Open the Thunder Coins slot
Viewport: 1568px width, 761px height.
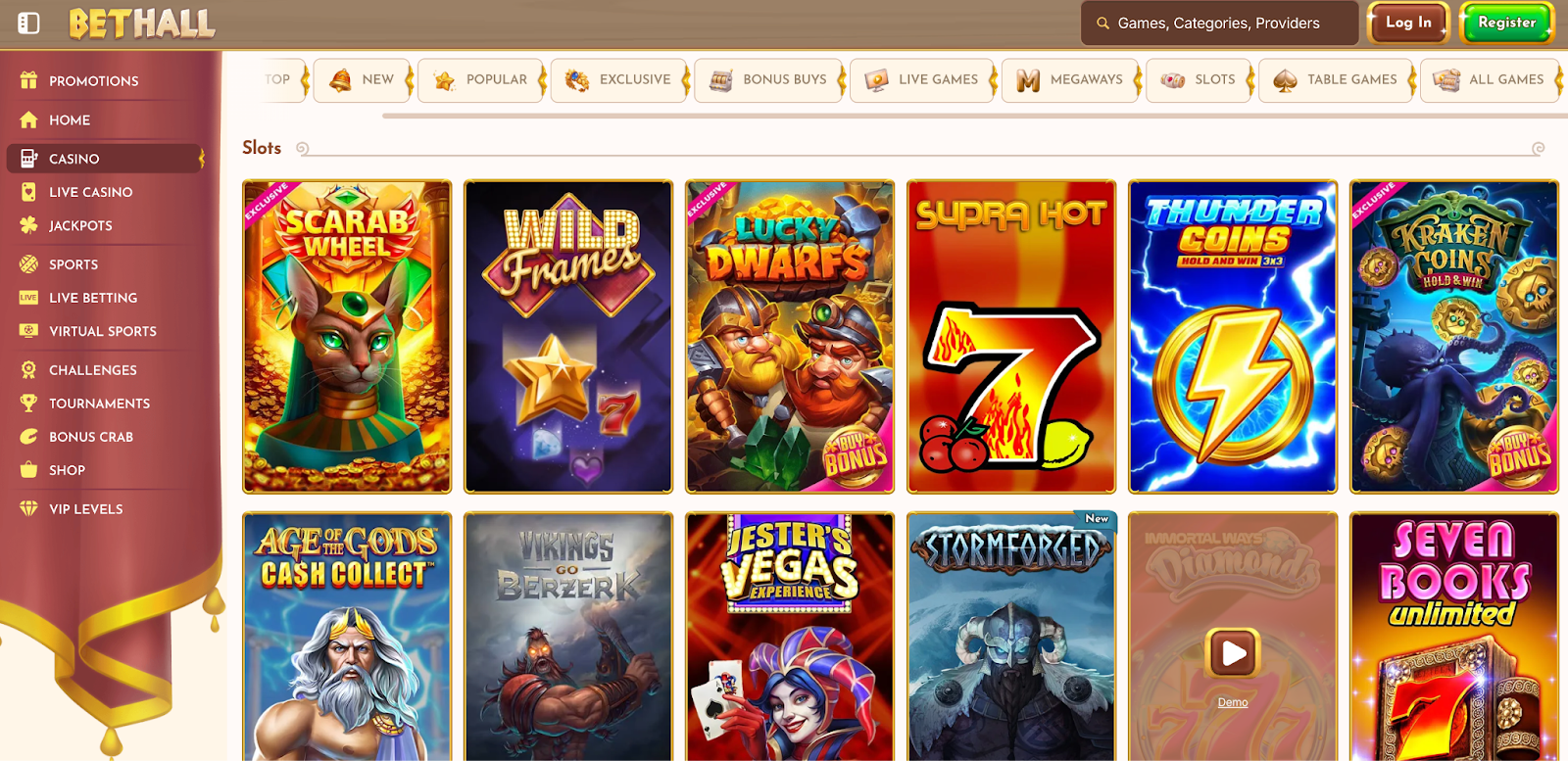[1233, 336]
